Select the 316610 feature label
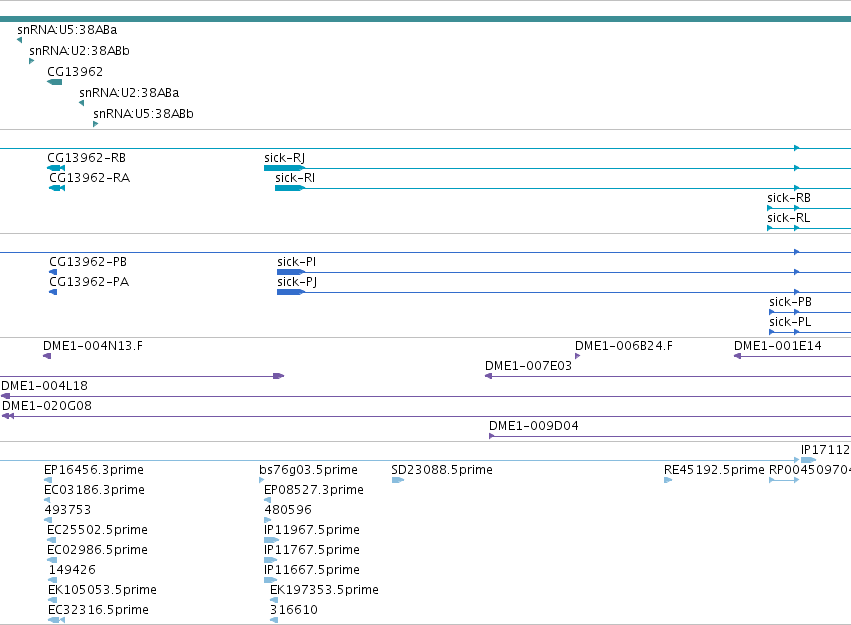851x625 pixels. pyautogui.click(x=294, y=610)
